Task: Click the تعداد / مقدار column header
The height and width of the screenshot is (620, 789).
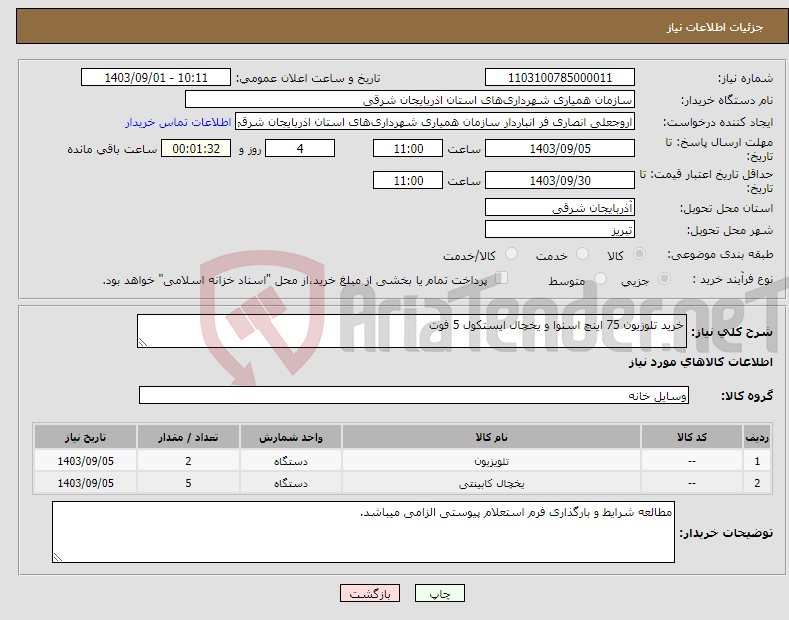Action: (188, 437)
